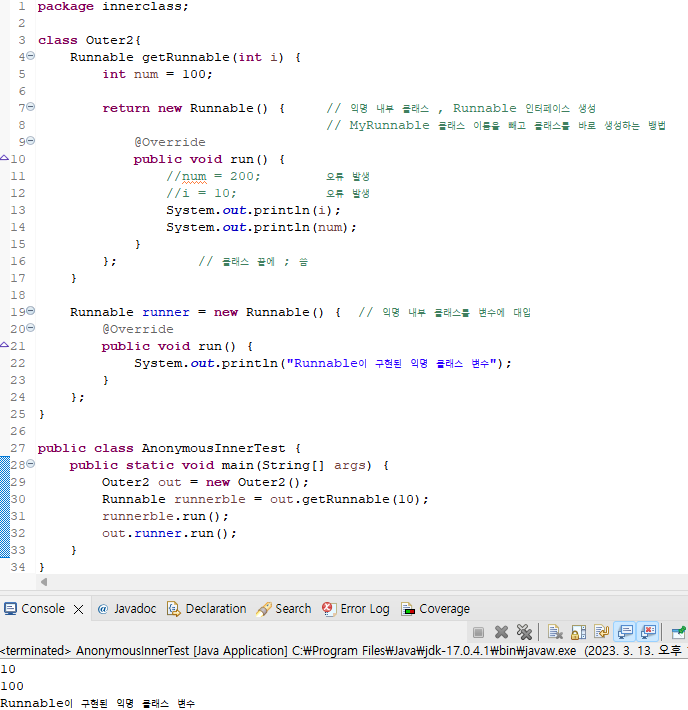Click Remove Launch single X icon

[x=501, y=632]
